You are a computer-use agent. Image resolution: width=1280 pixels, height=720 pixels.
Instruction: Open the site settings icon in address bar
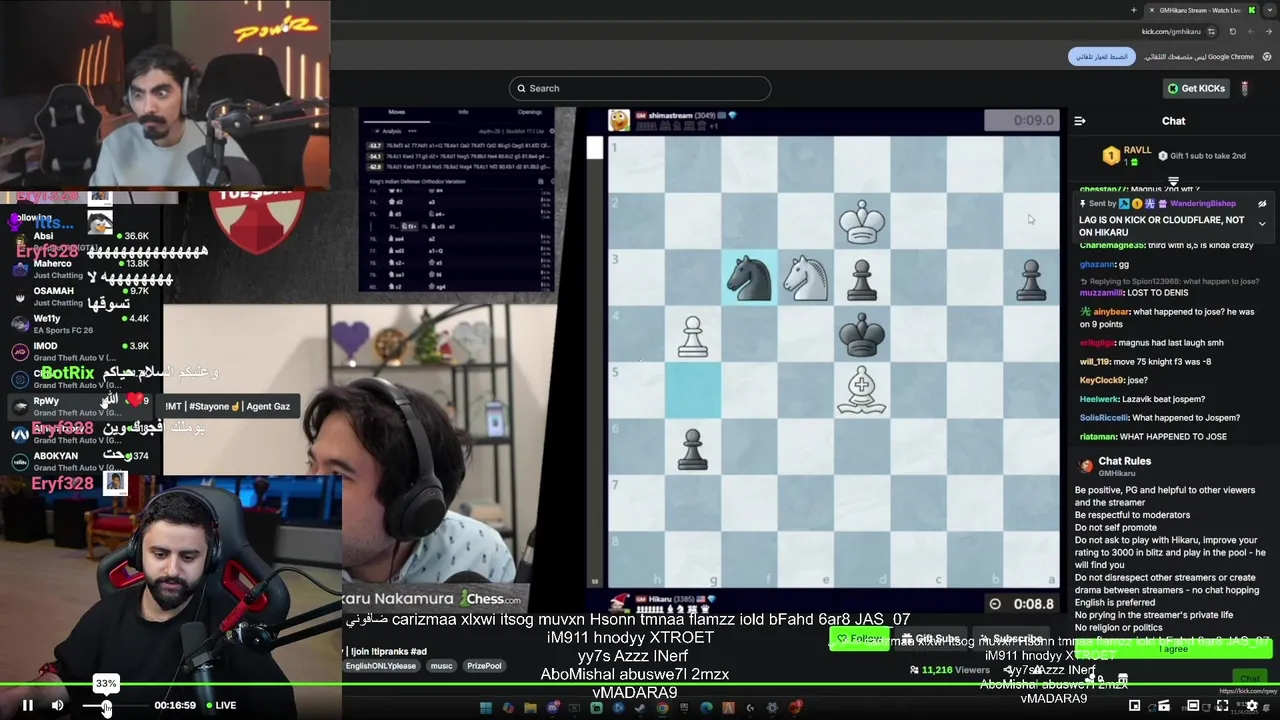(1211, 32)
